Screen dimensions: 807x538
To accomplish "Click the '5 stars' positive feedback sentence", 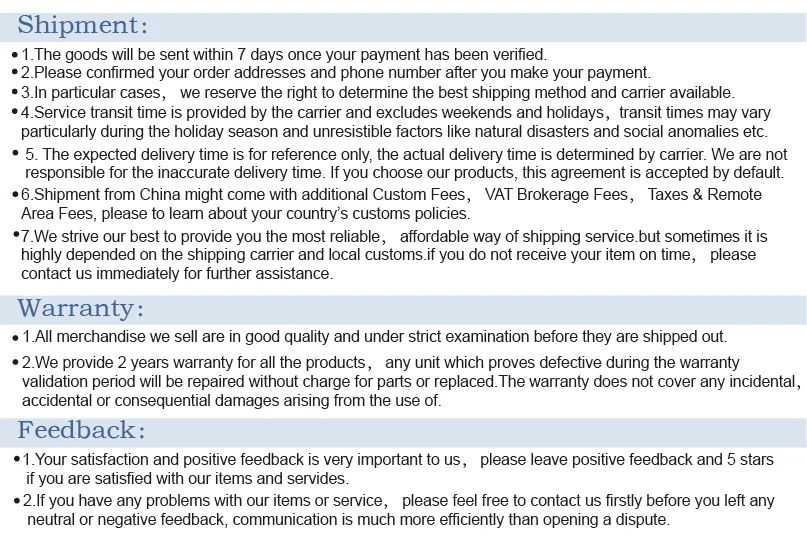I will pos(398,468).
